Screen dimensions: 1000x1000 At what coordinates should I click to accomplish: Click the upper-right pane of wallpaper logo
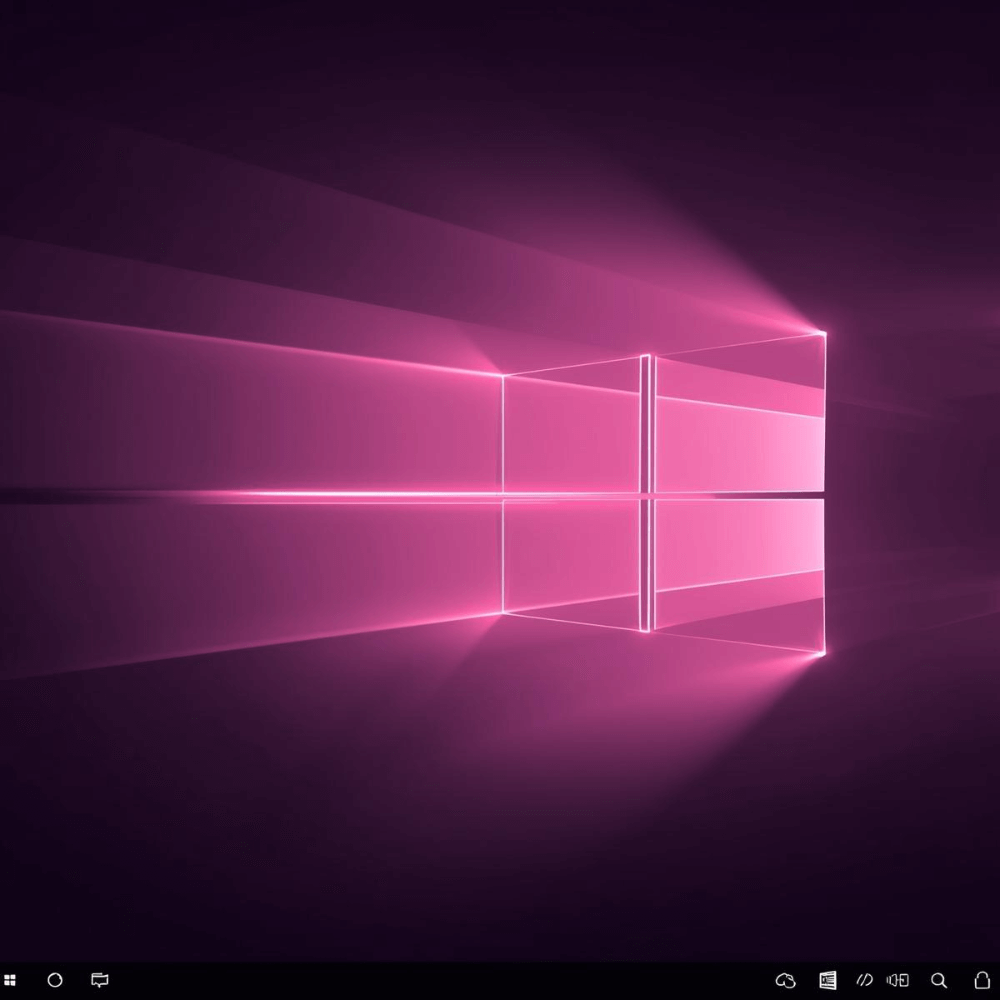pyautogui.click(x=738, y=420)
